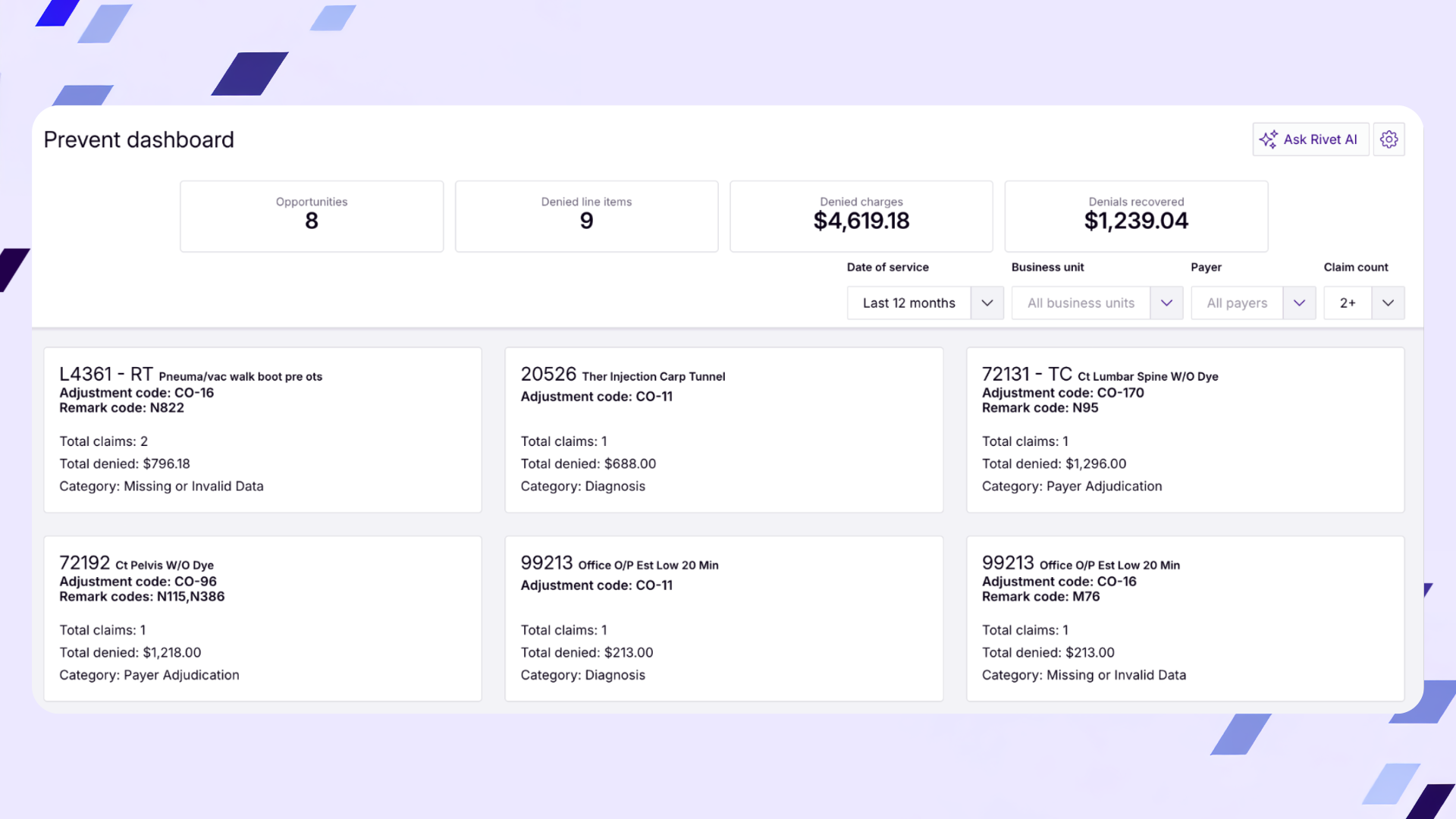Open the All business units dropdown
Screen dimensions: 1456x819
point(1167,303)
